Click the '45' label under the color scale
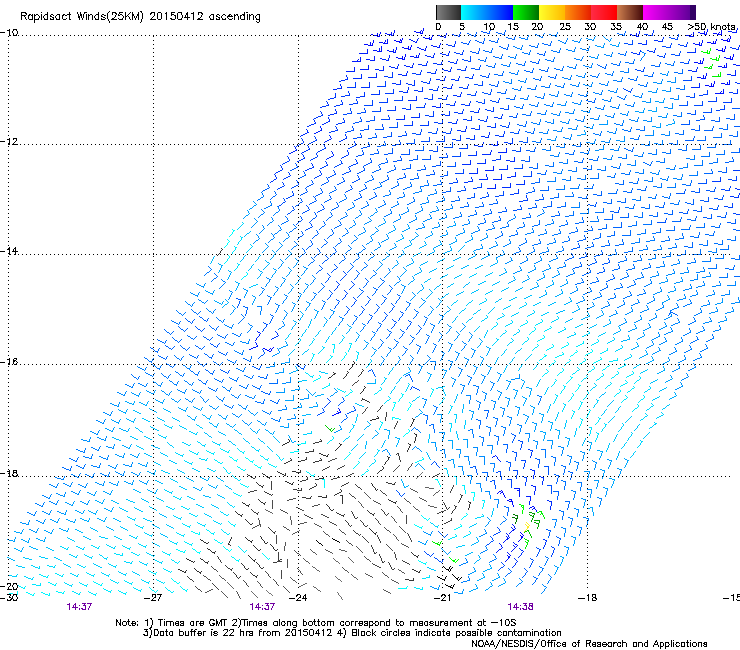The height and width of the screenshot is (650, 740). click(x=667, y=27)
